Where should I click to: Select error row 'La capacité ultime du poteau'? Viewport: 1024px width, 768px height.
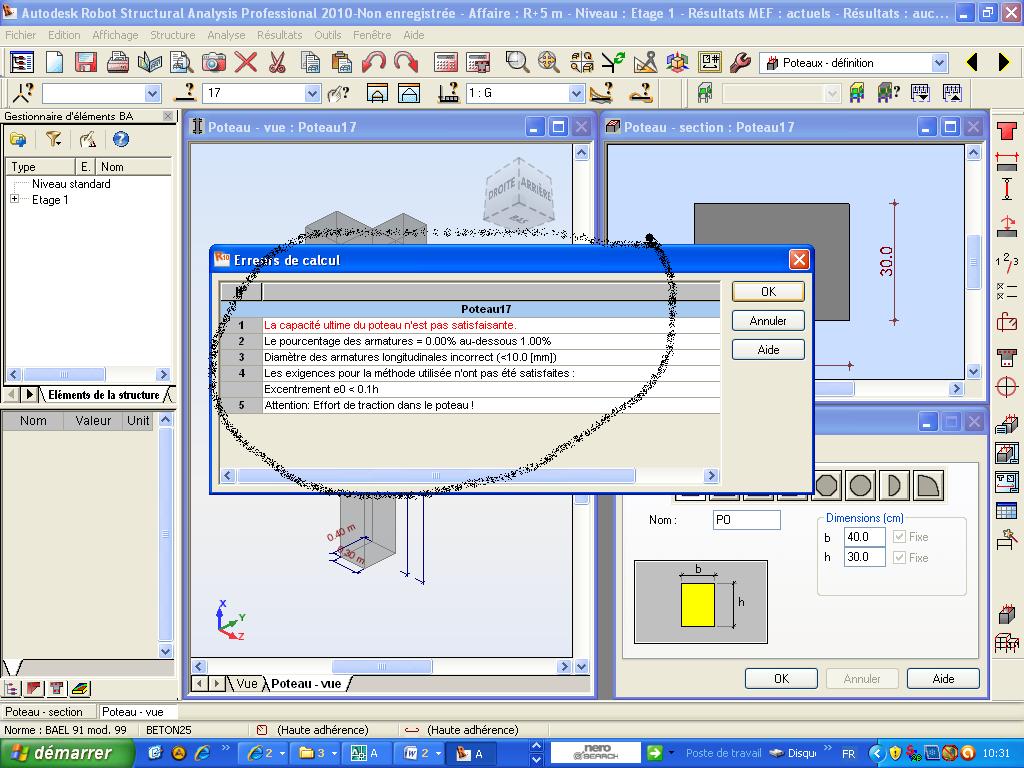(x=470, y=325)
